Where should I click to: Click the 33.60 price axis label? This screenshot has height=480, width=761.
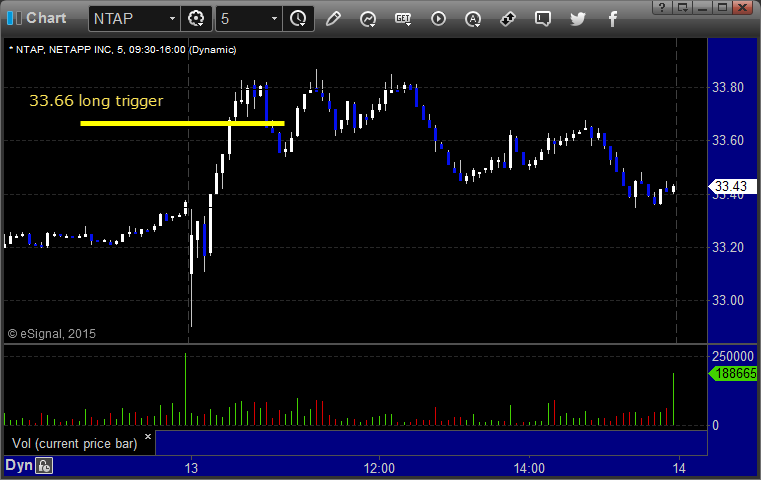(x=728, y=140)
